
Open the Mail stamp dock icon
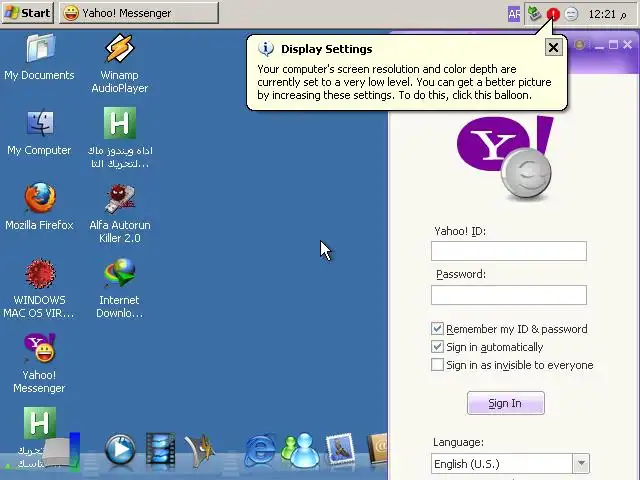pos(340,449)
